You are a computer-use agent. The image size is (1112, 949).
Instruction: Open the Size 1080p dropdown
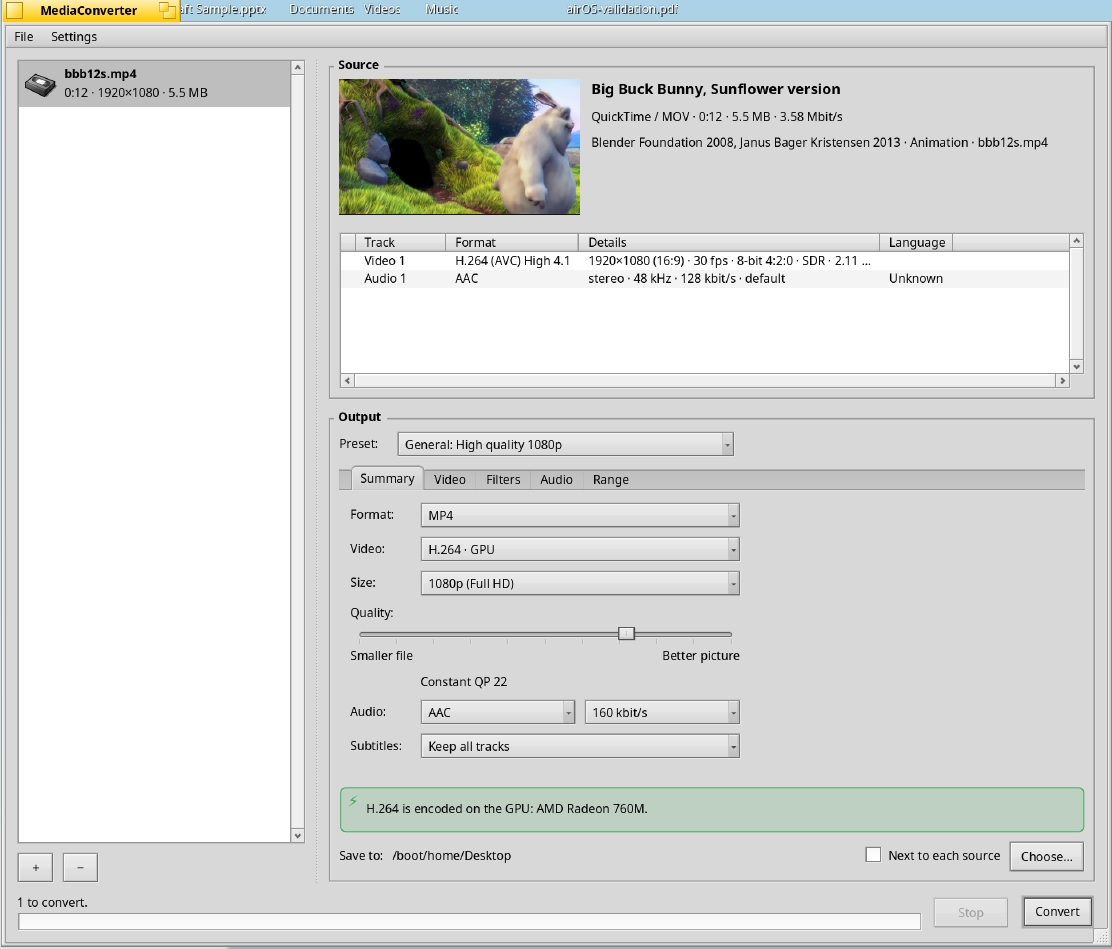click(580, 583)
